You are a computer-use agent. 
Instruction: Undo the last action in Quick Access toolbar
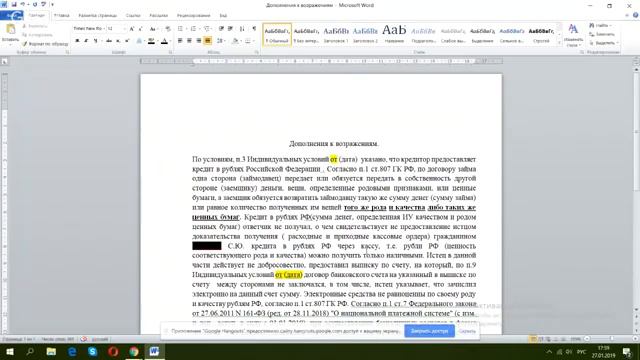click(23, 4)
